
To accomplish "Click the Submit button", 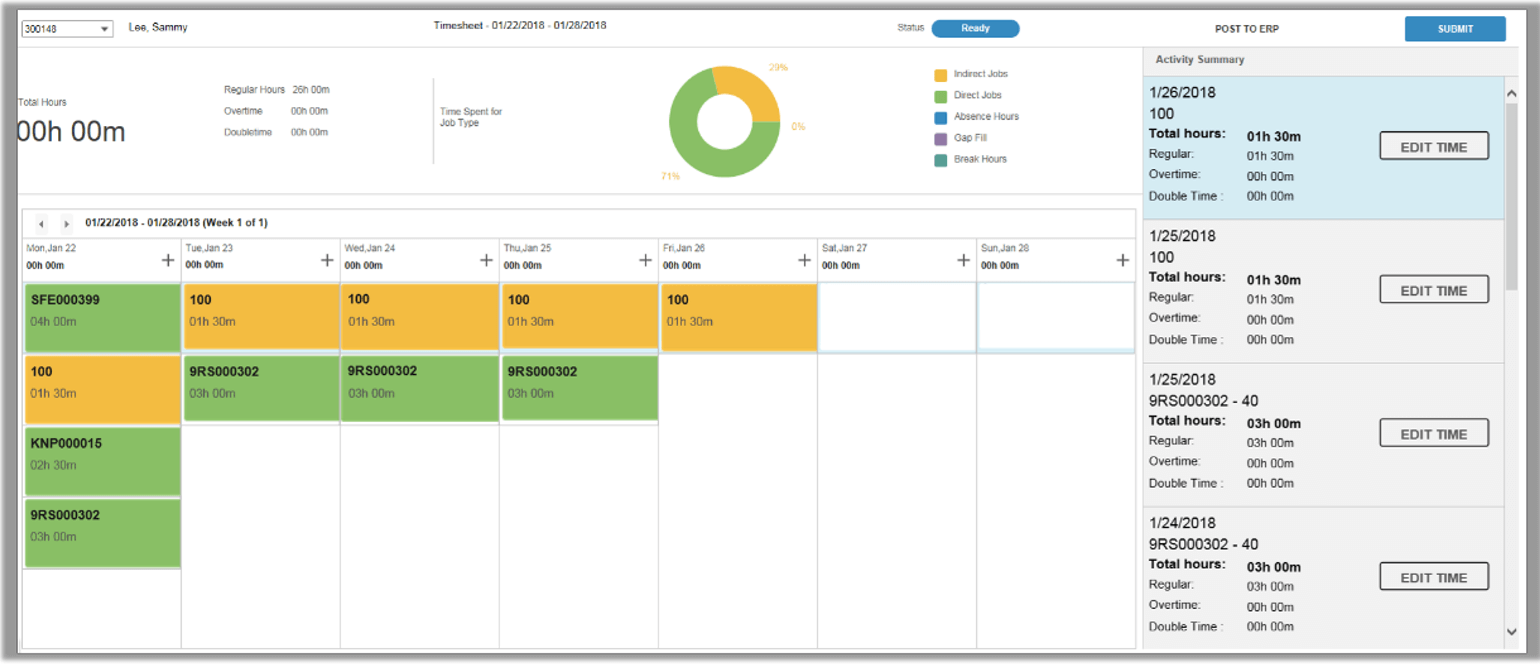I will click(1454, 29).
